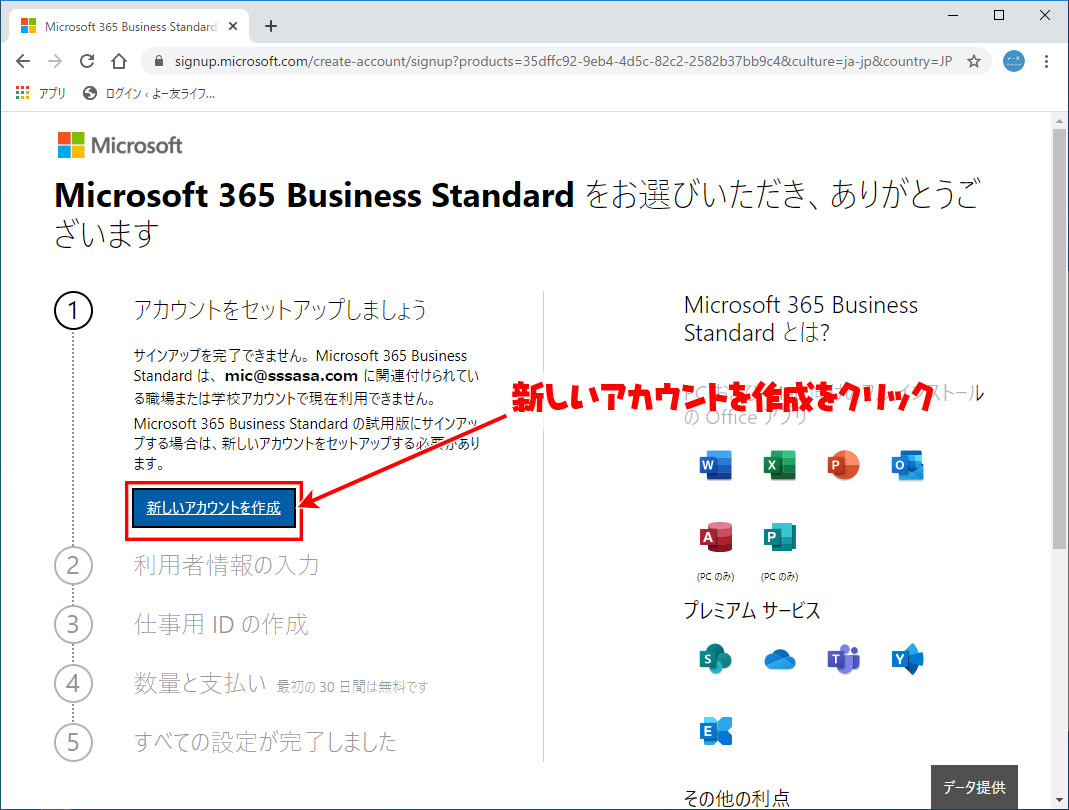Click すべての設定が完了しました step text
The width and height of the screenshot is (1069, 810).
[x=265, y=741]
